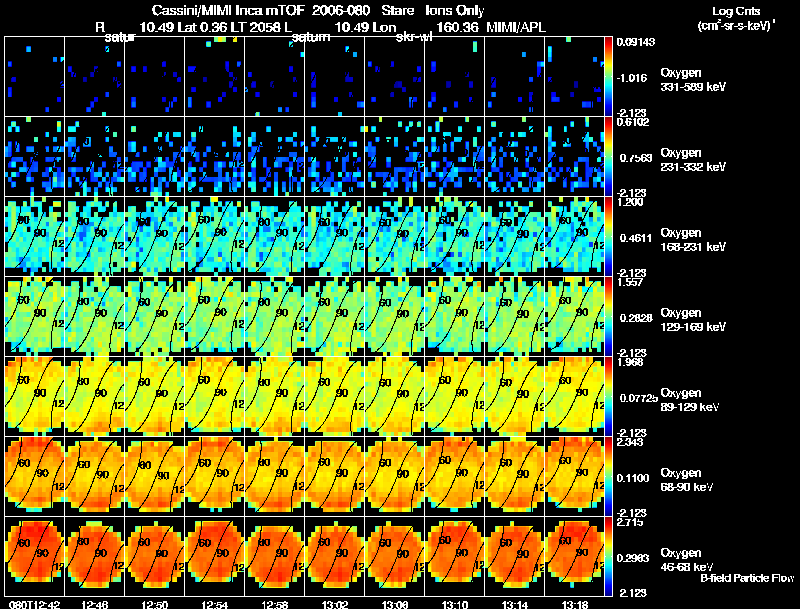Click the Oxygen 46-68 keV panel at 13:14
This screenshot has height=609, width=800.
click(515, 556)
